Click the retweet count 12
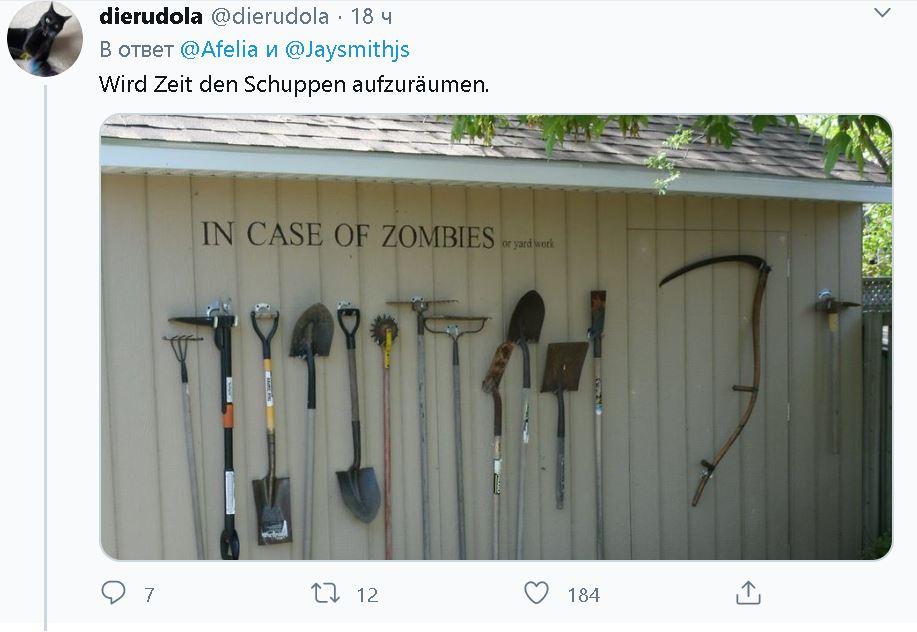 pos(367,595)
